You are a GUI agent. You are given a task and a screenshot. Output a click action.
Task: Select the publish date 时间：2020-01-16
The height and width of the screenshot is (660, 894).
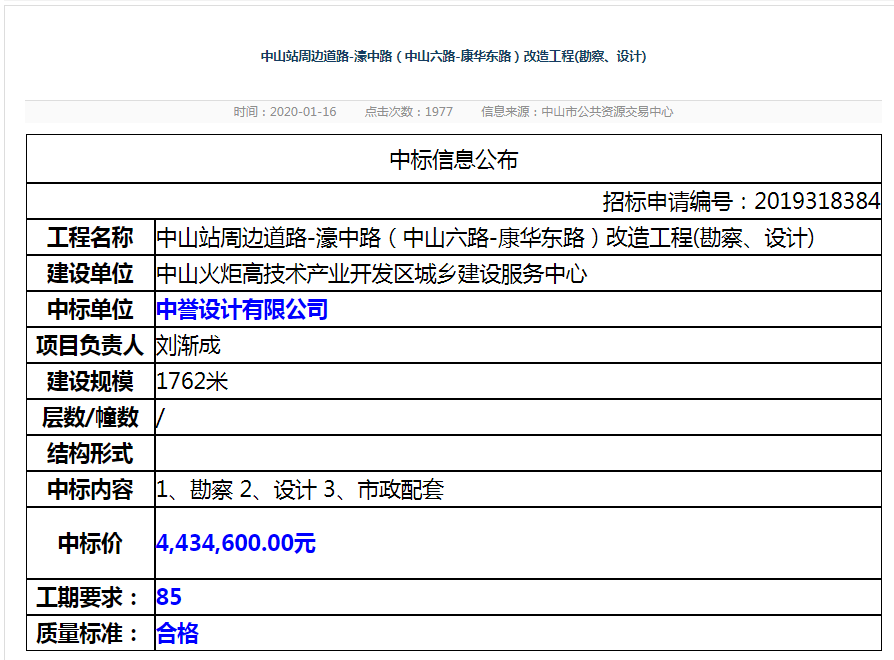[285, 112]
